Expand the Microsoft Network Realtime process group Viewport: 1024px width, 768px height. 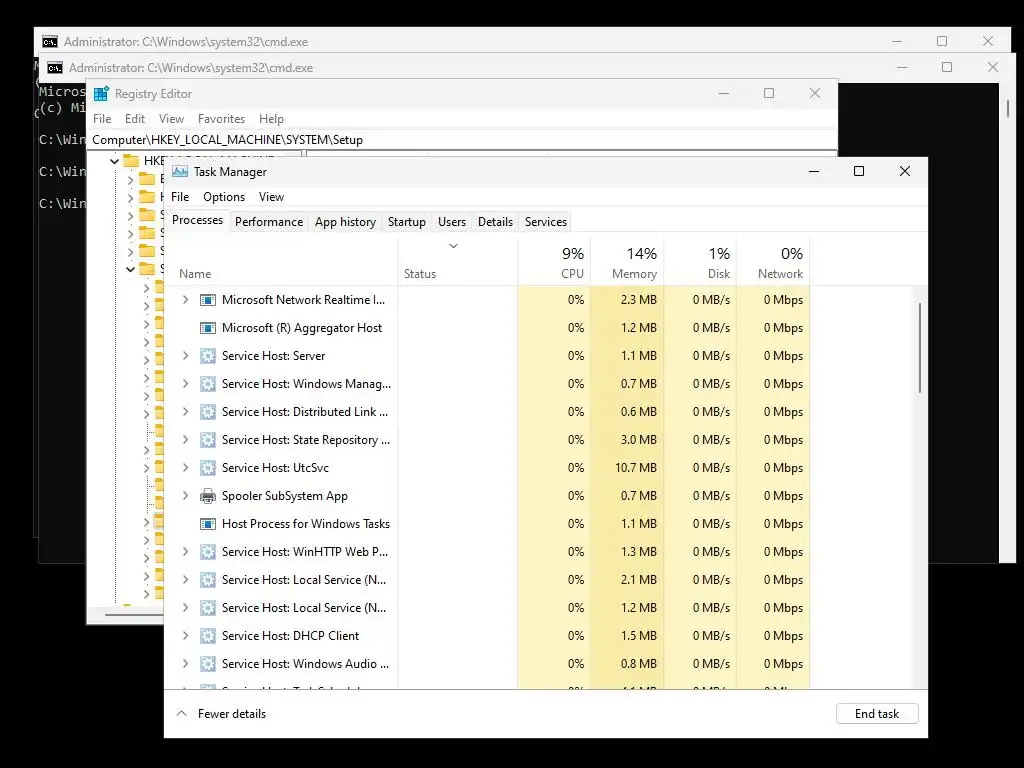[185, 300]
